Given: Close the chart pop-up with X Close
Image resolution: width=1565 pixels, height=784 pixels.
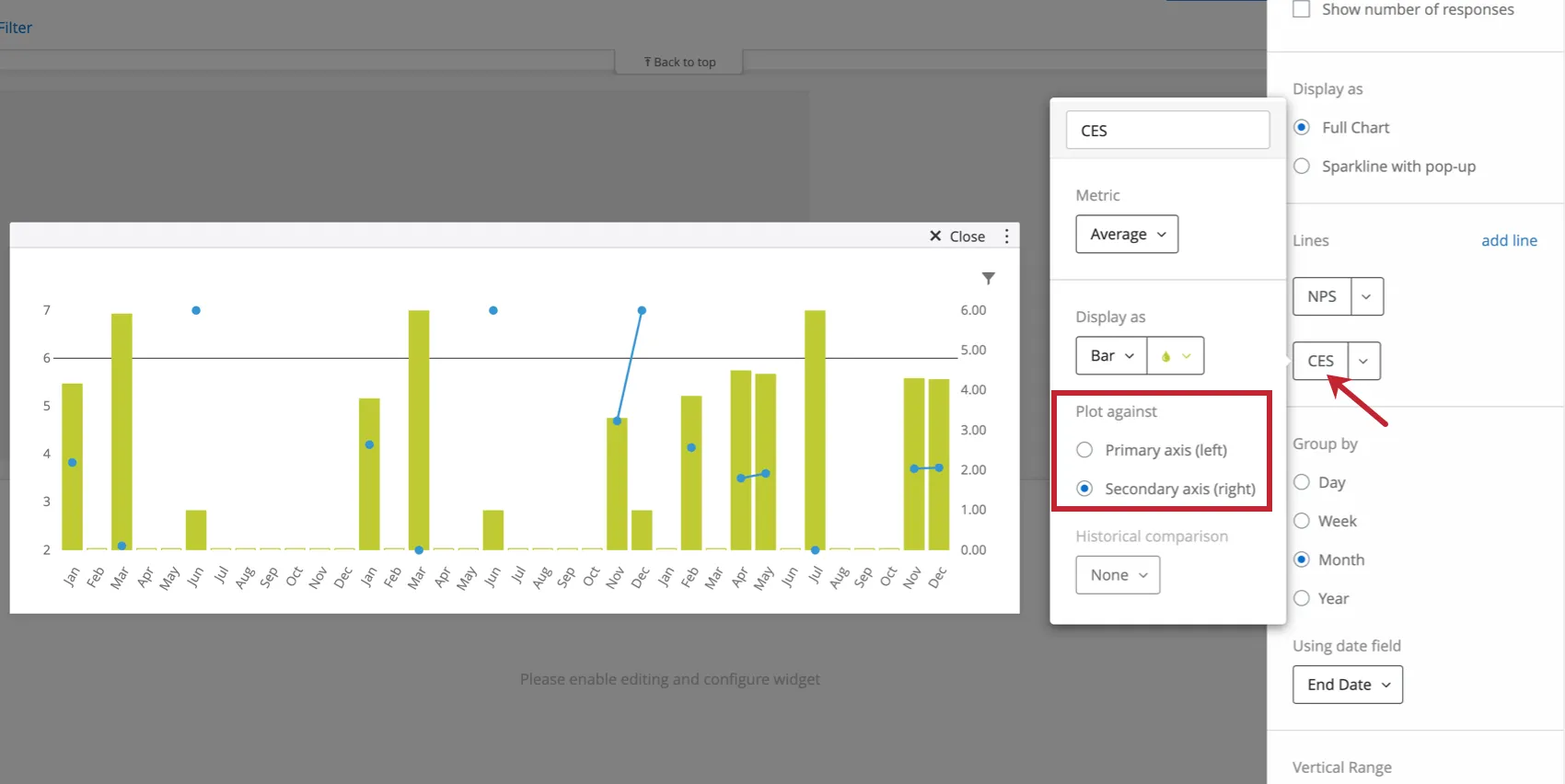Looking at the screenshot, I should [956, 236].
